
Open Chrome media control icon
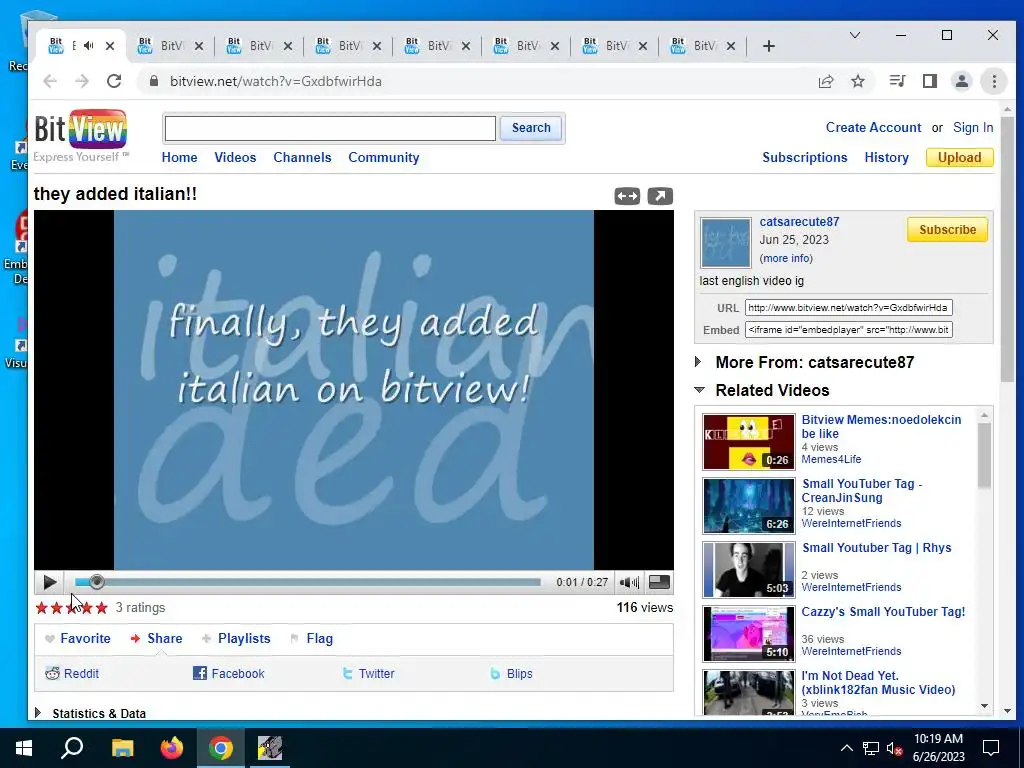click(x=897, y=81)
